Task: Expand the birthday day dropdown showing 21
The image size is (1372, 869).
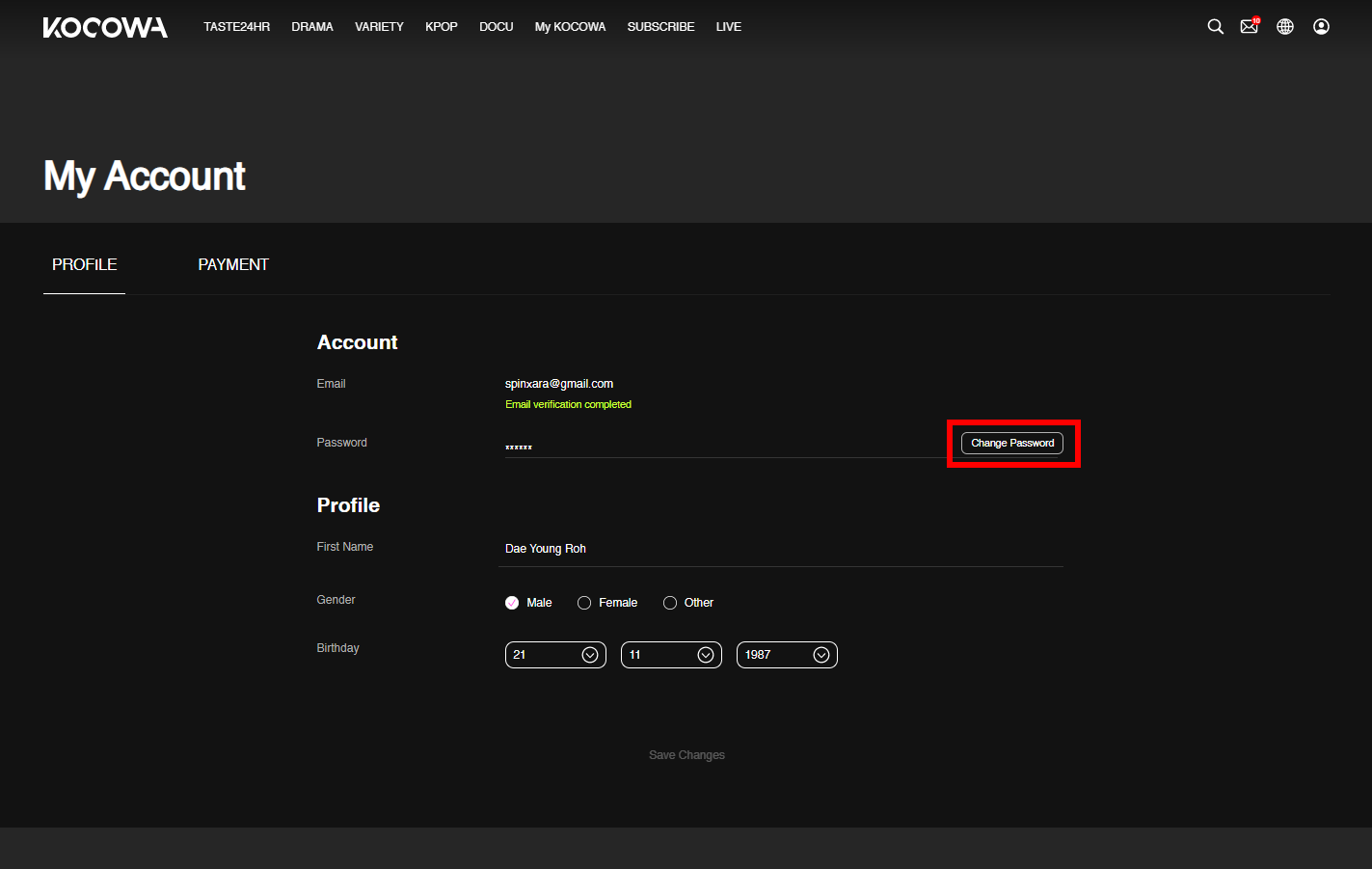Action: tap(555, 655)
